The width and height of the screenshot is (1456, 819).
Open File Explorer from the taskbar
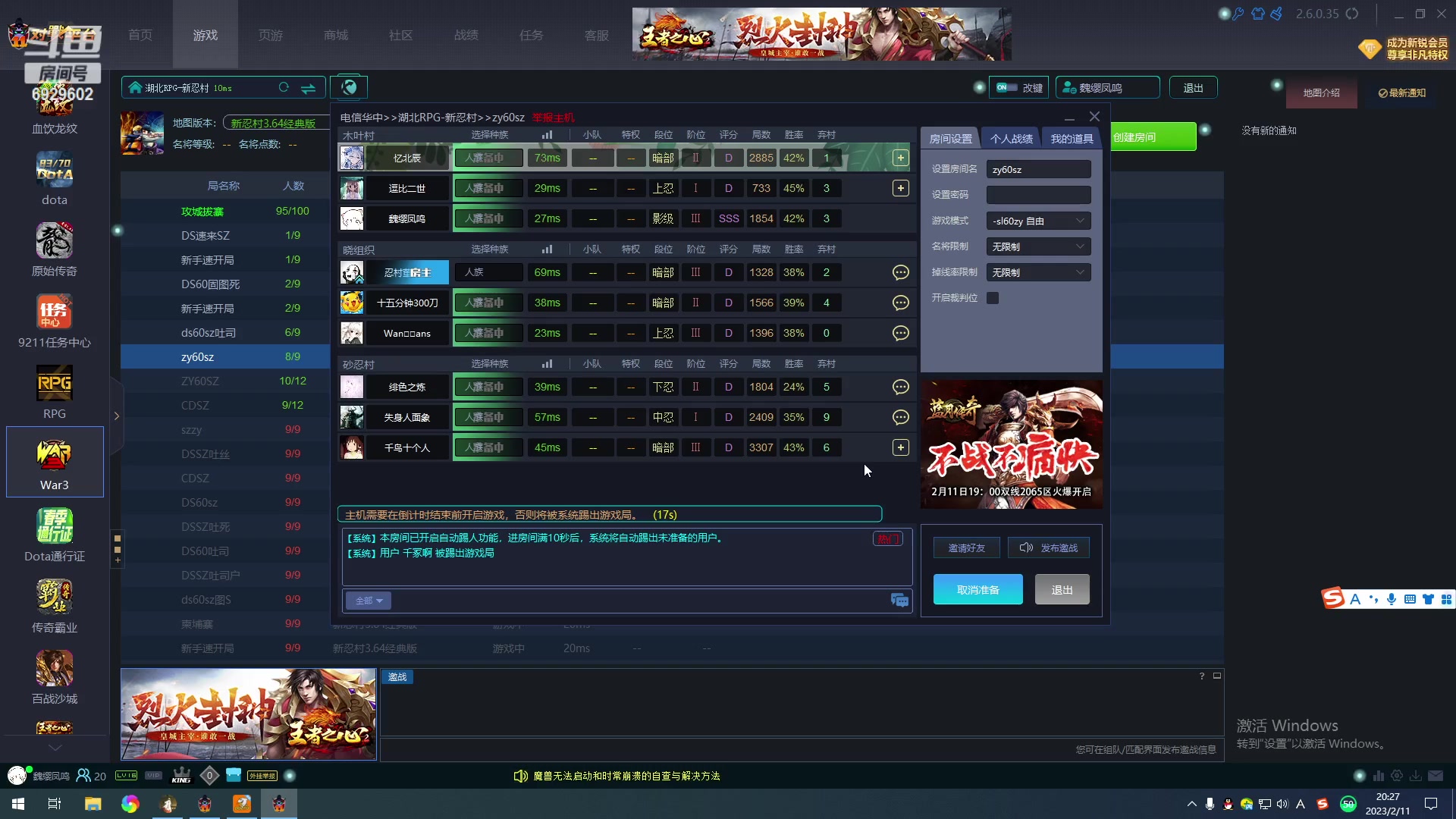(93, 804)
